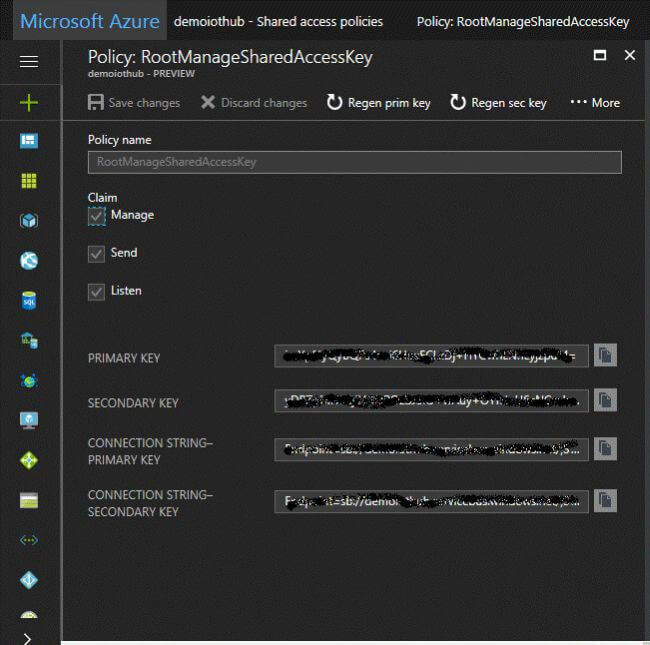Copy the secondary key value
Screen dimensions: 650x645
[x=605, y=400]
